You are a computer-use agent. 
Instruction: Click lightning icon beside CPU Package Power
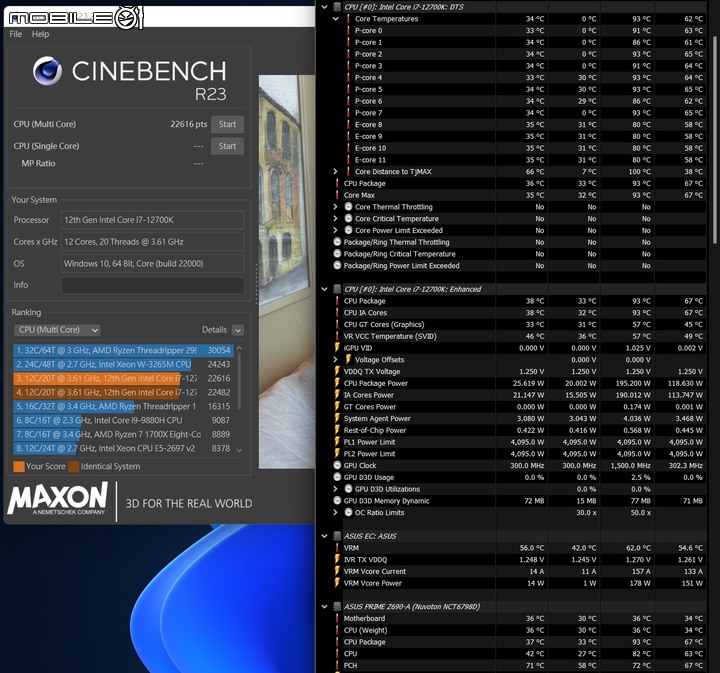(x=337, y=383)
